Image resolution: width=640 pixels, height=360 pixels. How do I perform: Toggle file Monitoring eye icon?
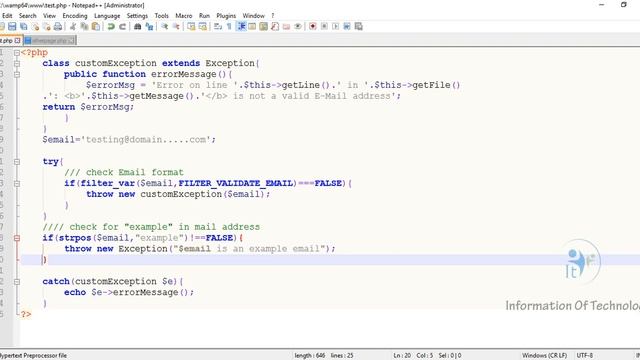click(298, 27)
